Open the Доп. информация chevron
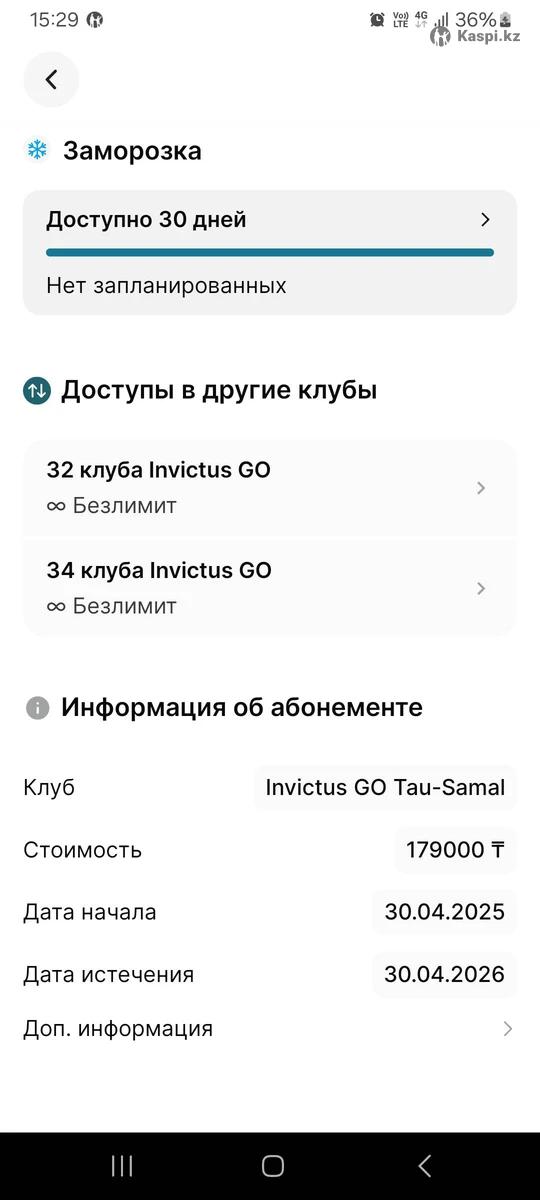 click(x=508, y=1028)
